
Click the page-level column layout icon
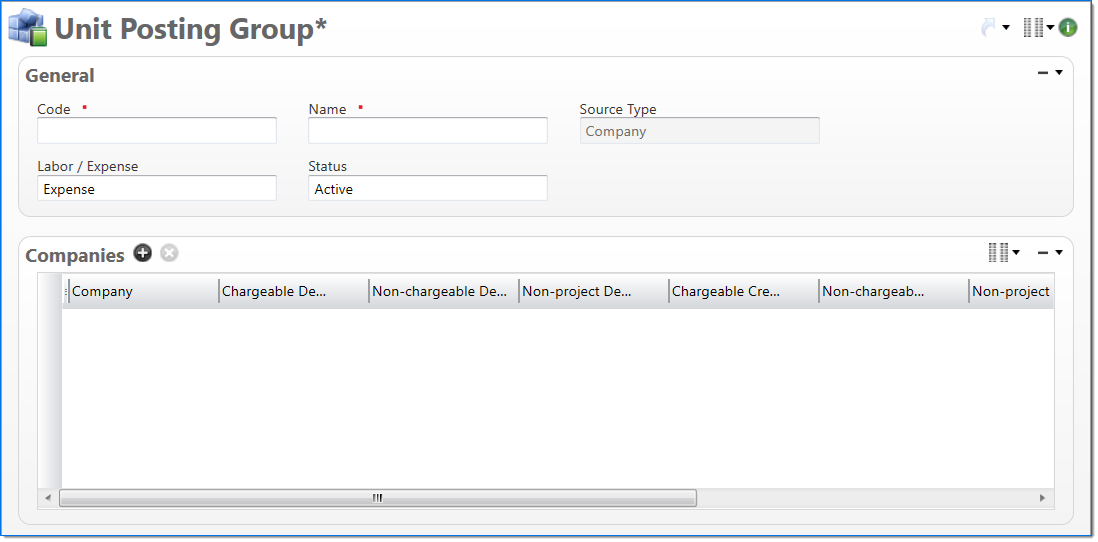pyautogui.click(x=1033, y=28)
